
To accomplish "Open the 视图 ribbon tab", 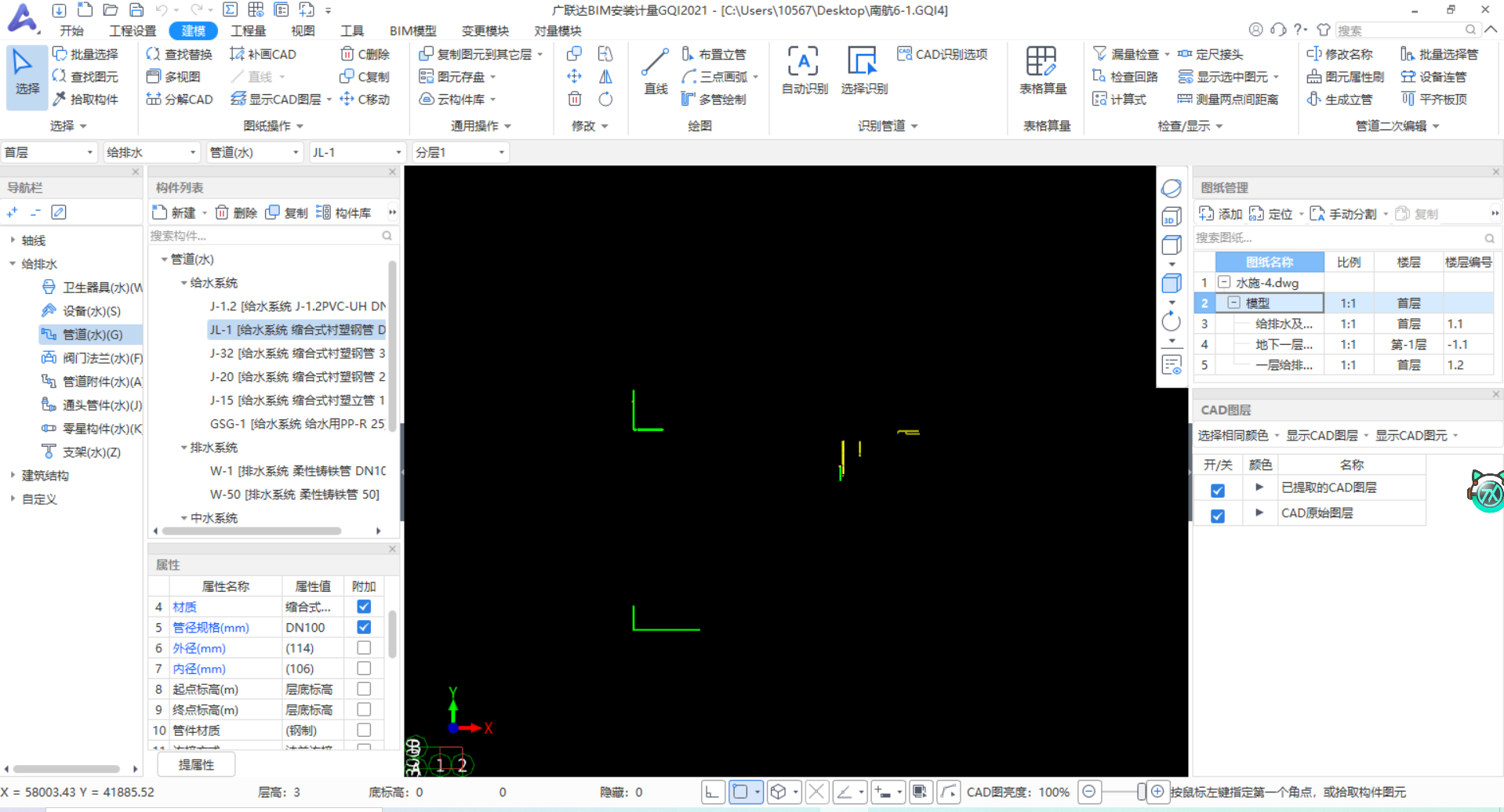I will pyautogui.click(x=303, y=31).
